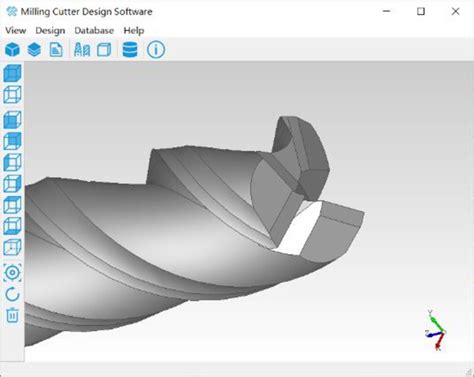Open the Database menu
The image size is (474, 377).
pos(94,30)
